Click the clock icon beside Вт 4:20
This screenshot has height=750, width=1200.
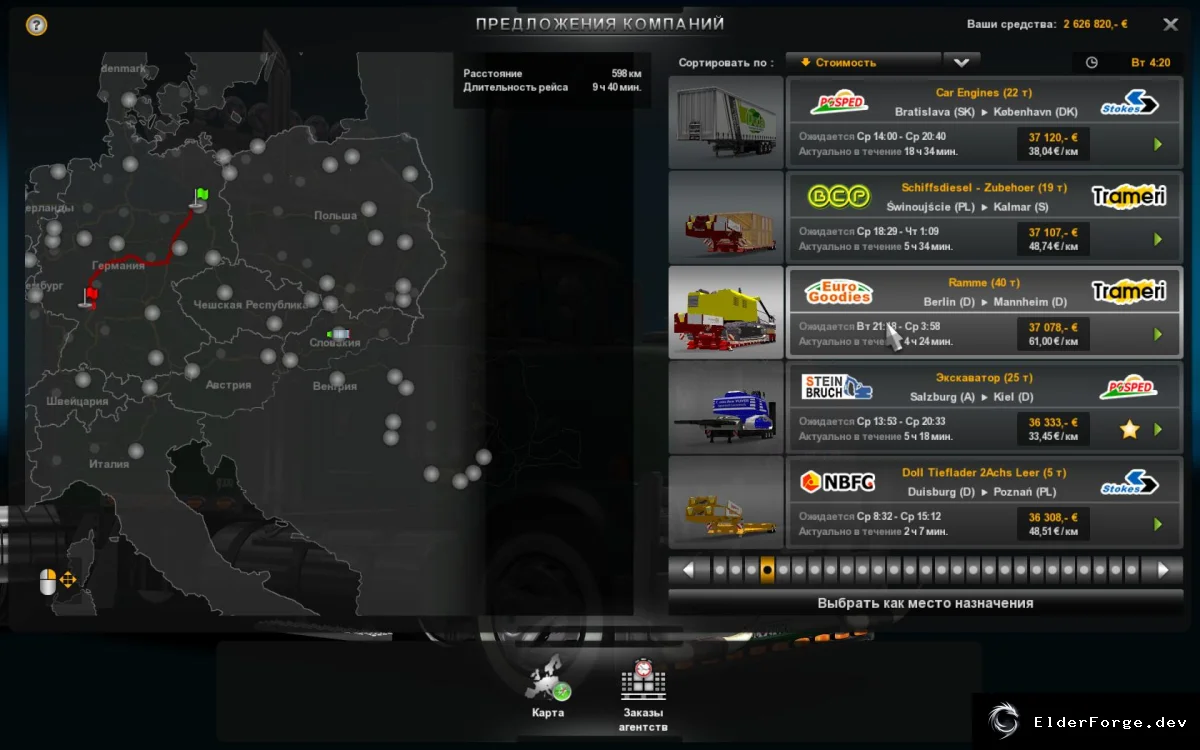coord(1092,62)
